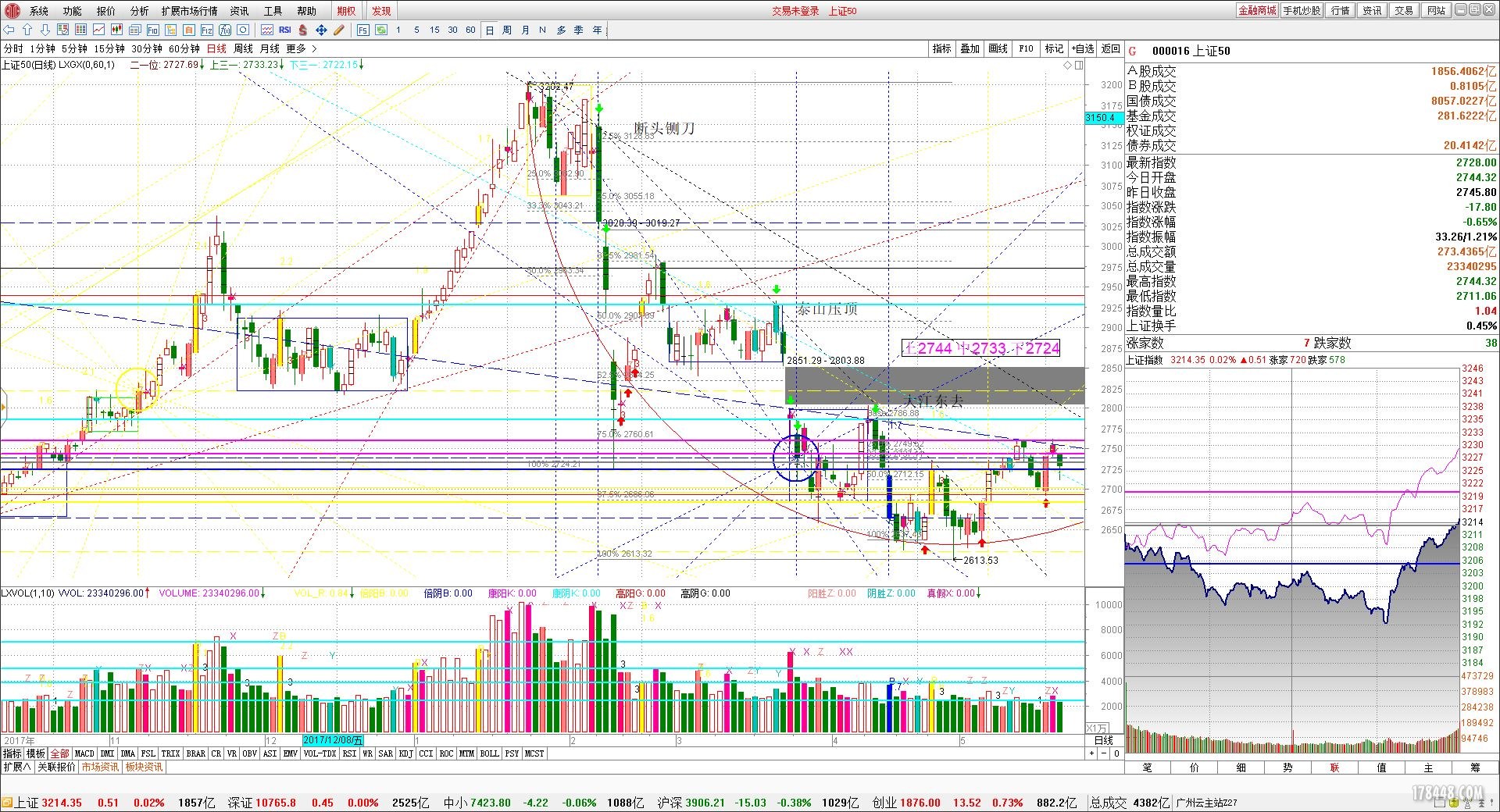Click the news document toolbar icon
The image size is (1500, 812).
pyautogui.click(x=135, y=30)
